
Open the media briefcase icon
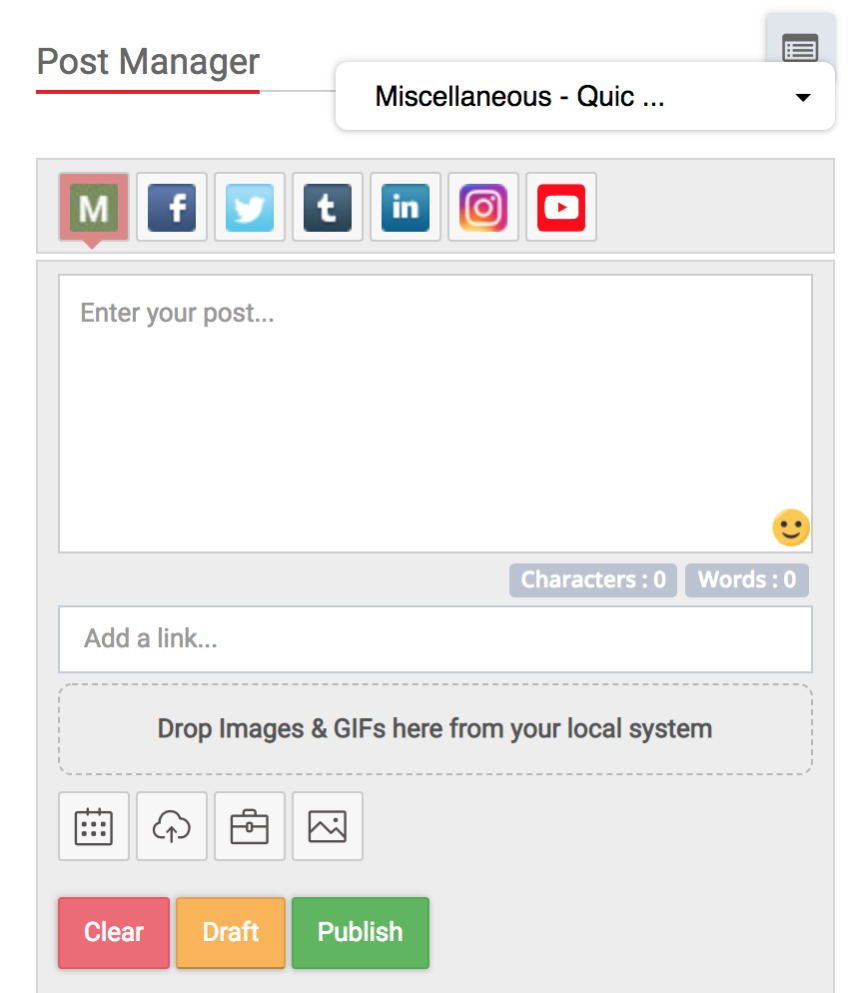(x=249, y=826)
